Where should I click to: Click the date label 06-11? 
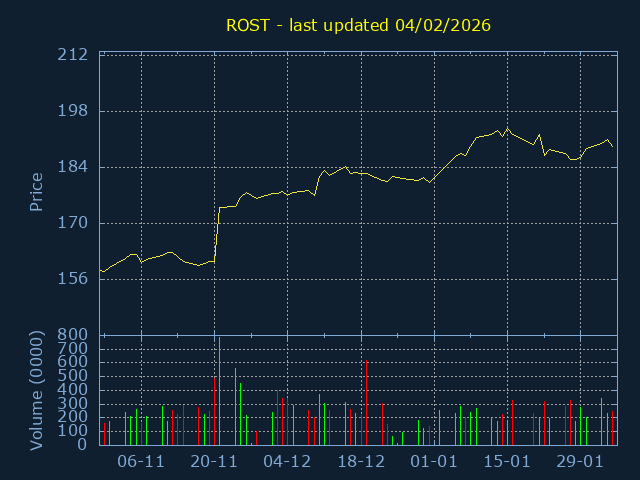(141, 462)
